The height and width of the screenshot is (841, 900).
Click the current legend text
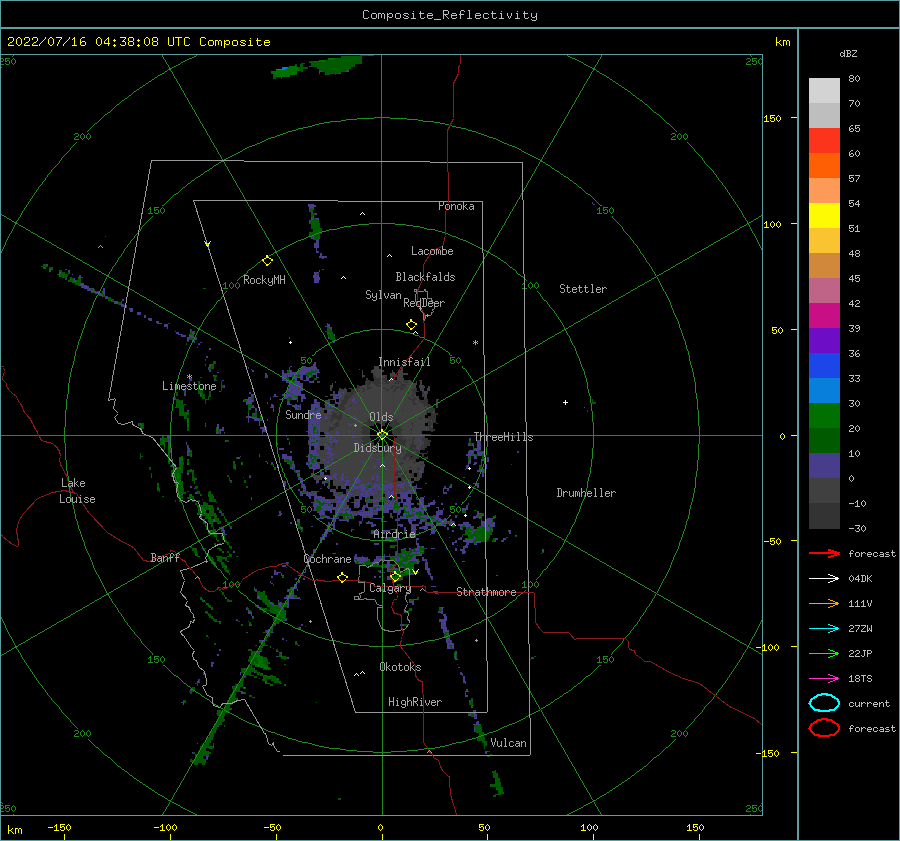click(869, 703)
